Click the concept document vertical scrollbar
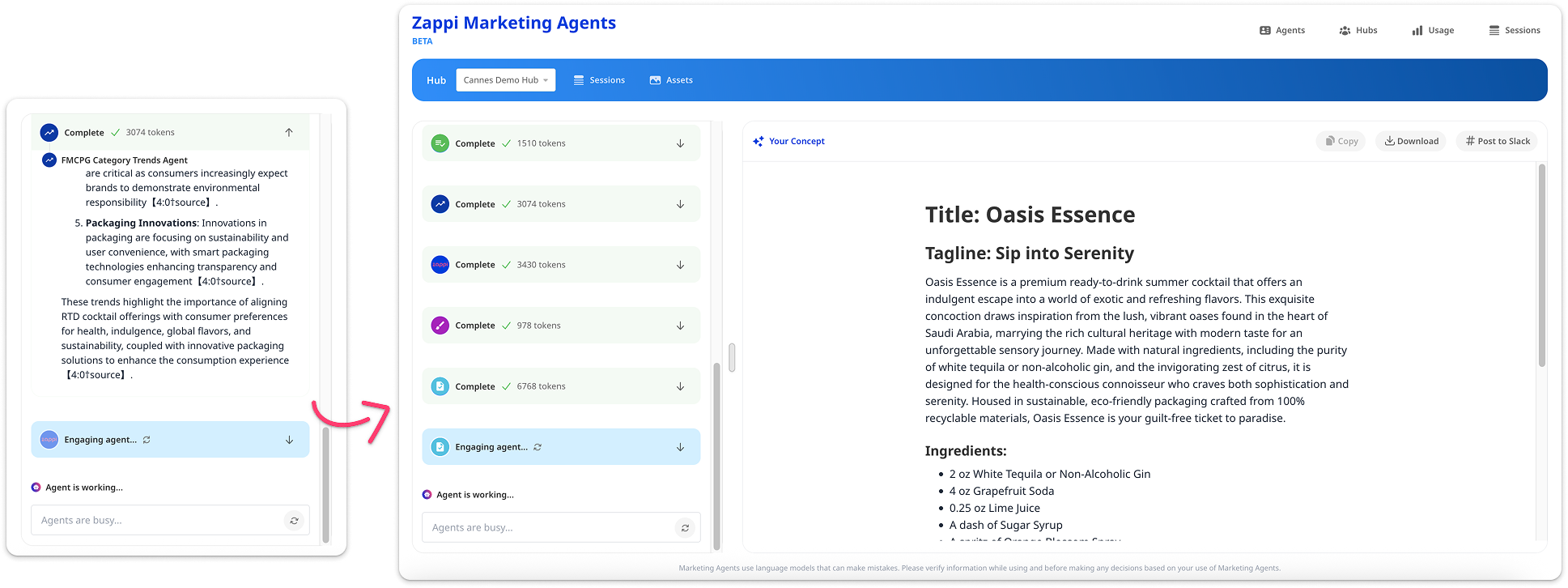This screenshot has height=588, width=1568. (1541, 265)
